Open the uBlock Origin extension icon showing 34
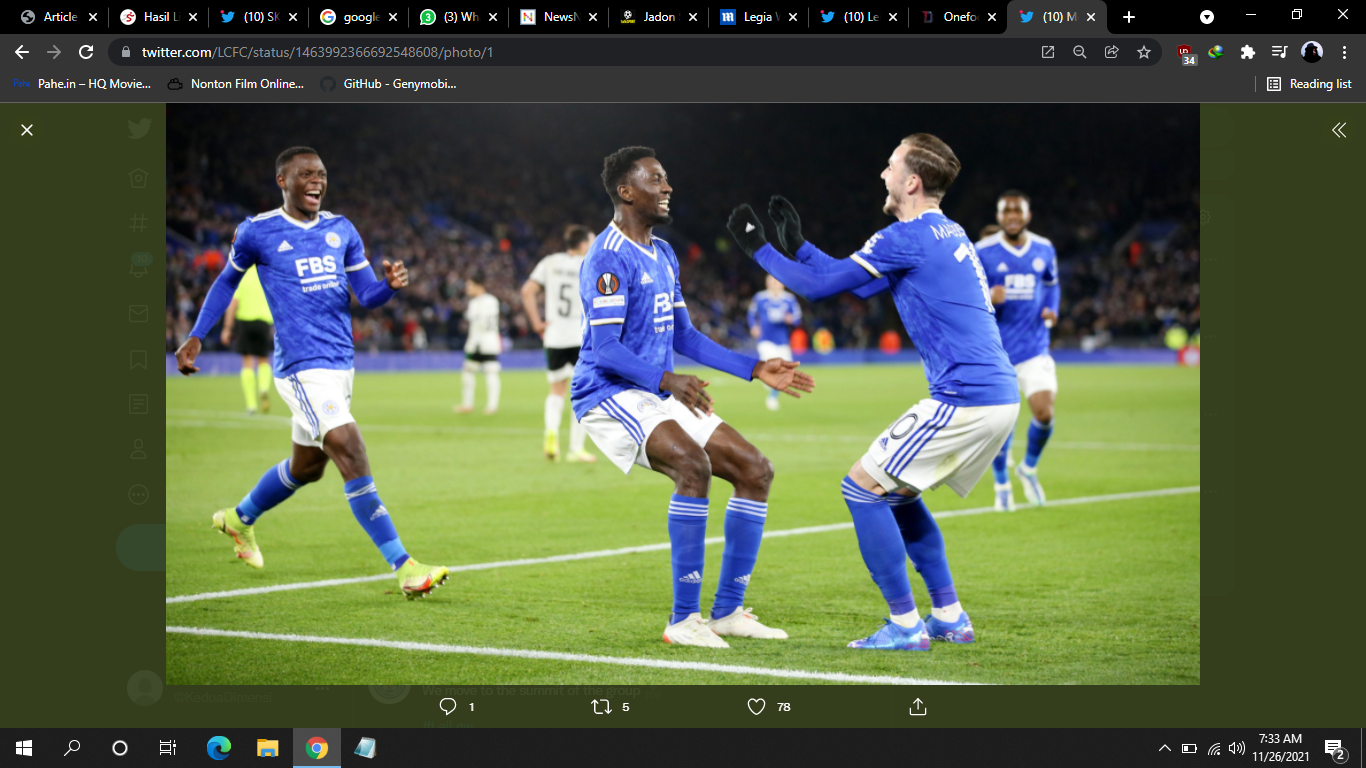 (x=1187, y=53)
